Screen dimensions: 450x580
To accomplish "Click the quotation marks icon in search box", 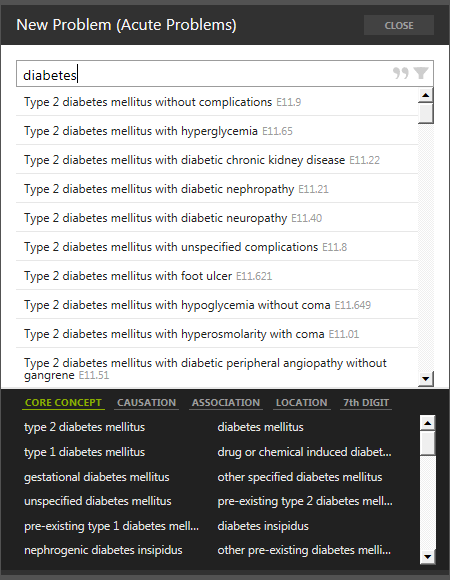I will 400,73.
